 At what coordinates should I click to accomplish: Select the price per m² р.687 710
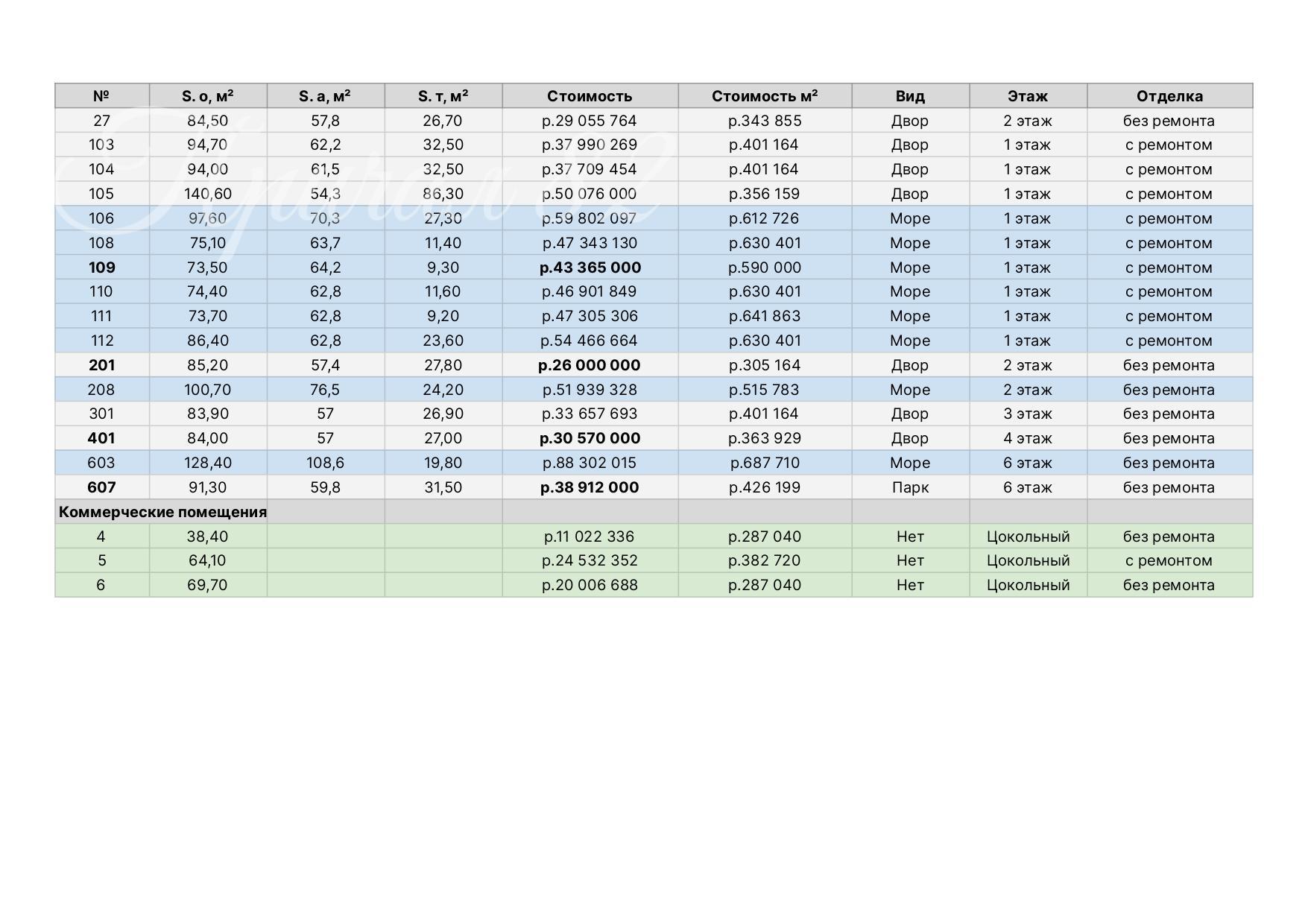point(765,463)
